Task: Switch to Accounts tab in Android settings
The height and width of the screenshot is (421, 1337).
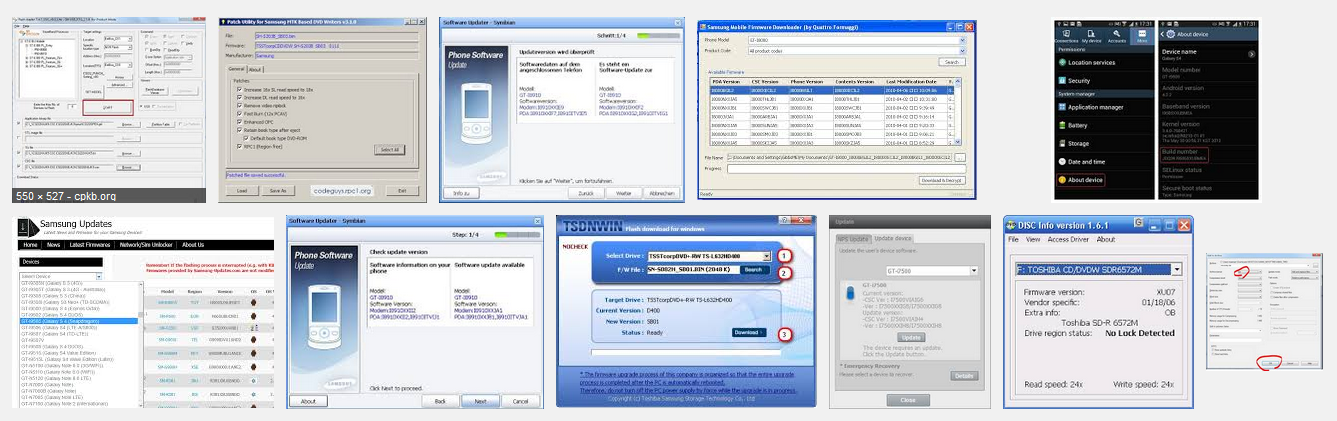Action: coord(1115,37)
